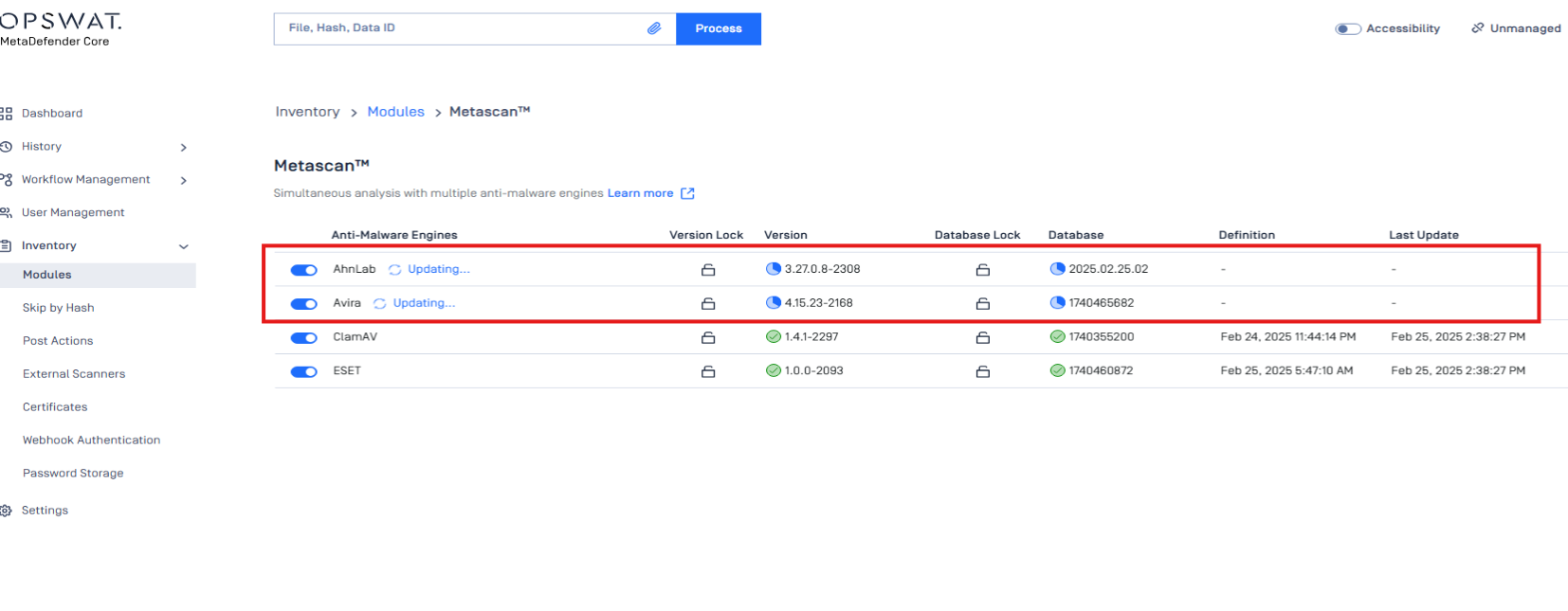This screenshot has height=611, width=1568.
Task: Open Post Actions page
Action: point(58,341)
